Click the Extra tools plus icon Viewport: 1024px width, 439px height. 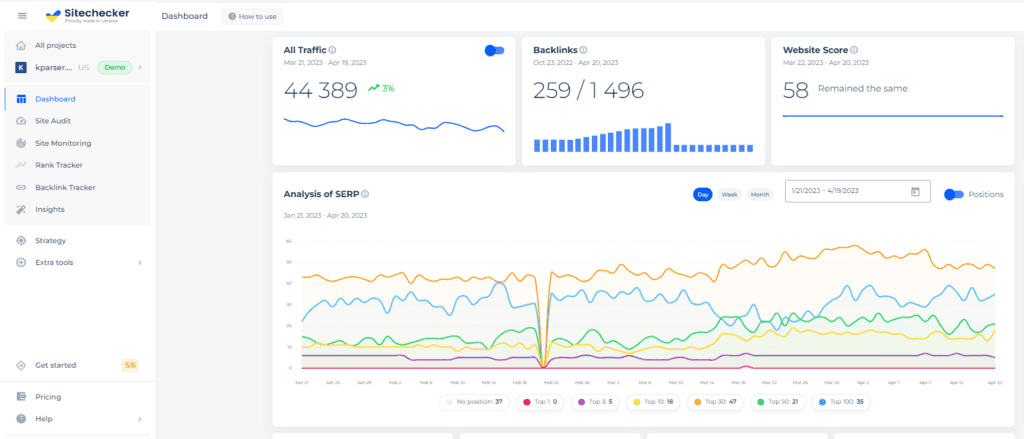coord(21,263)
